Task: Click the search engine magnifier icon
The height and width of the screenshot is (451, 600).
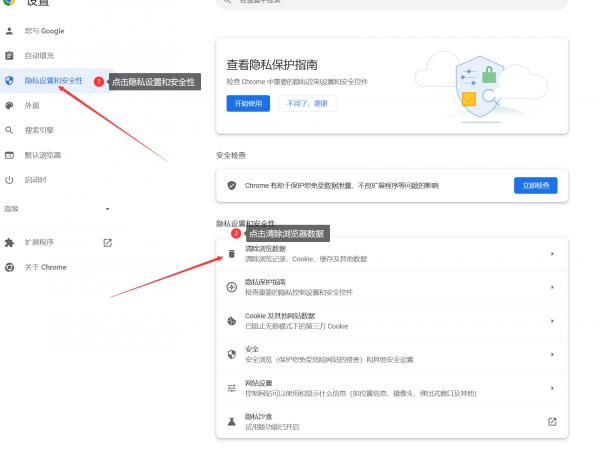Action: (10, 130)
